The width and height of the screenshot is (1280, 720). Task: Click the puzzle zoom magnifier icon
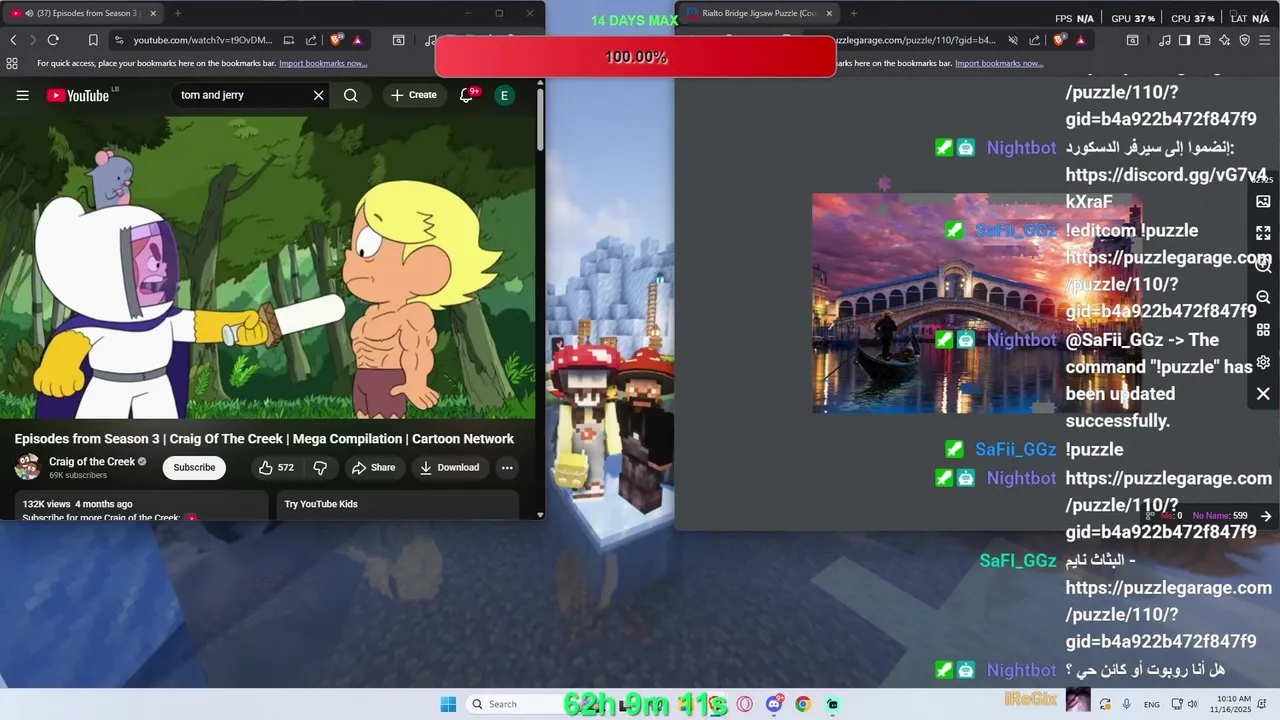pos(1263,266)
